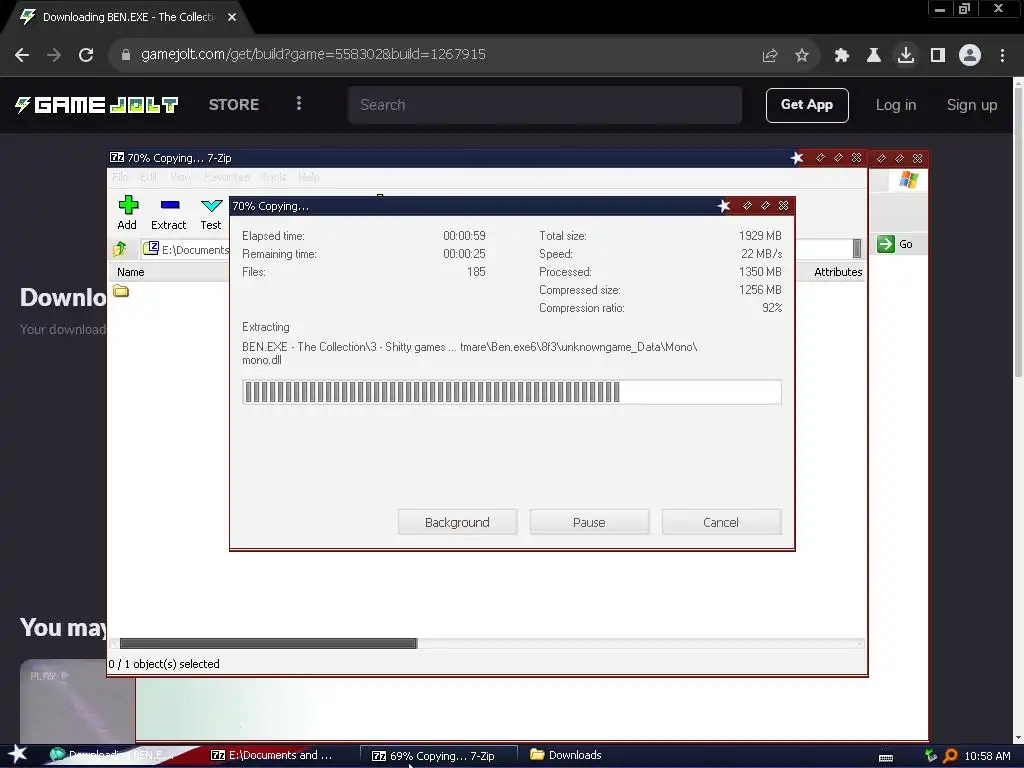Open Chrome downloads tray icon
1024x768 pixels.
click(906, 55)
